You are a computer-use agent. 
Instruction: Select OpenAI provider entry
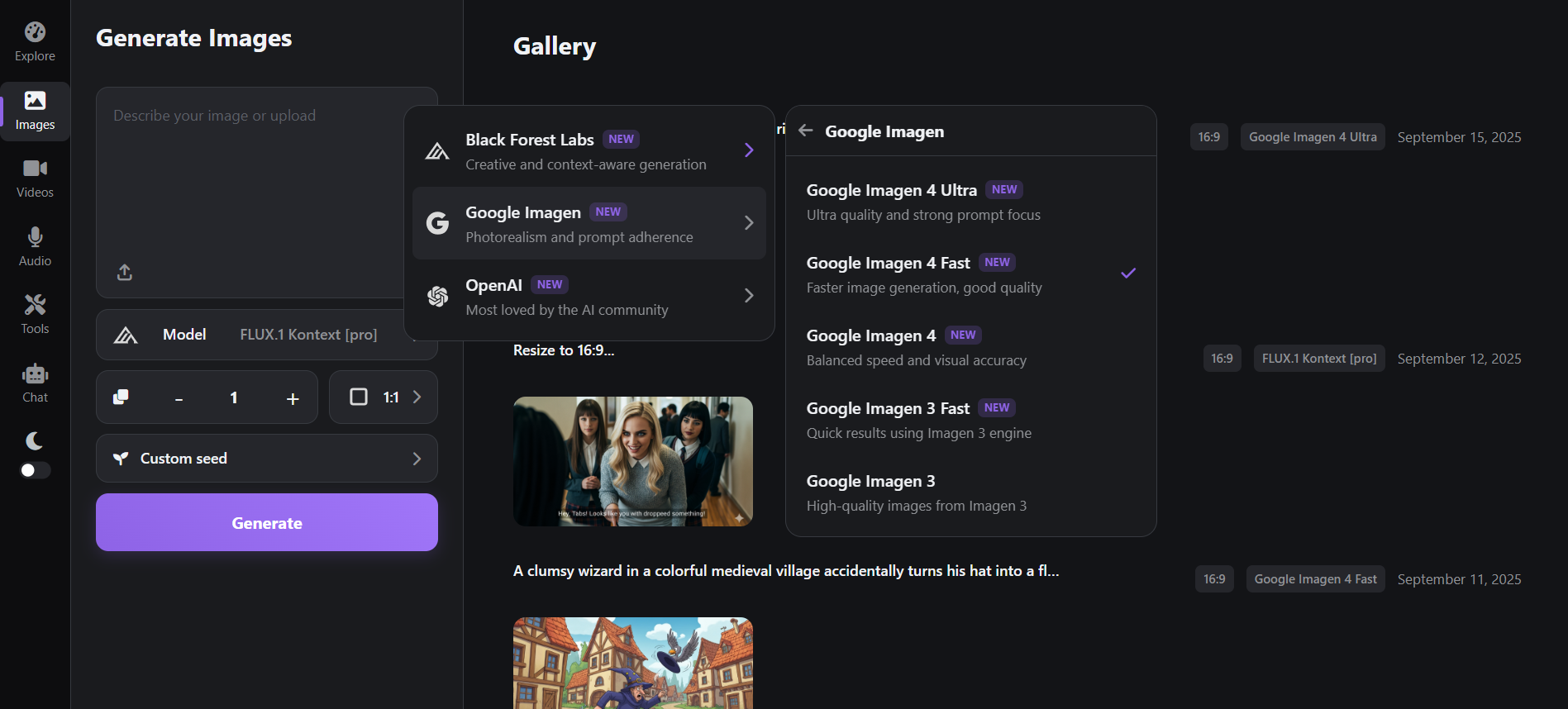[x=589, y=296]
